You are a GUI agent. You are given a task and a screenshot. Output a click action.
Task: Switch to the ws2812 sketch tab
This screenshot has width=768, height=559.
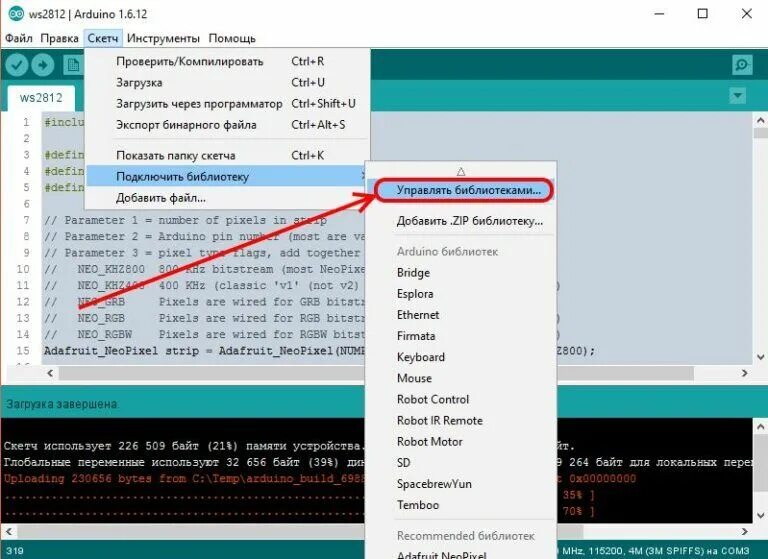pos(41,97)
